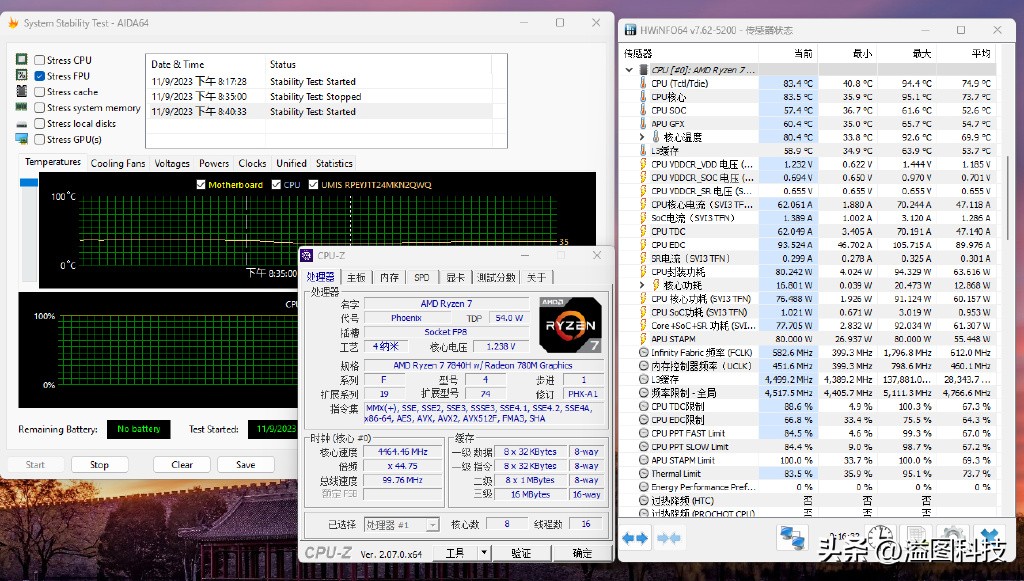This screenshot has height=581, width=1024.
Task: Click the Stress FPU percentage icon
Action: click(x=21, y=76)
